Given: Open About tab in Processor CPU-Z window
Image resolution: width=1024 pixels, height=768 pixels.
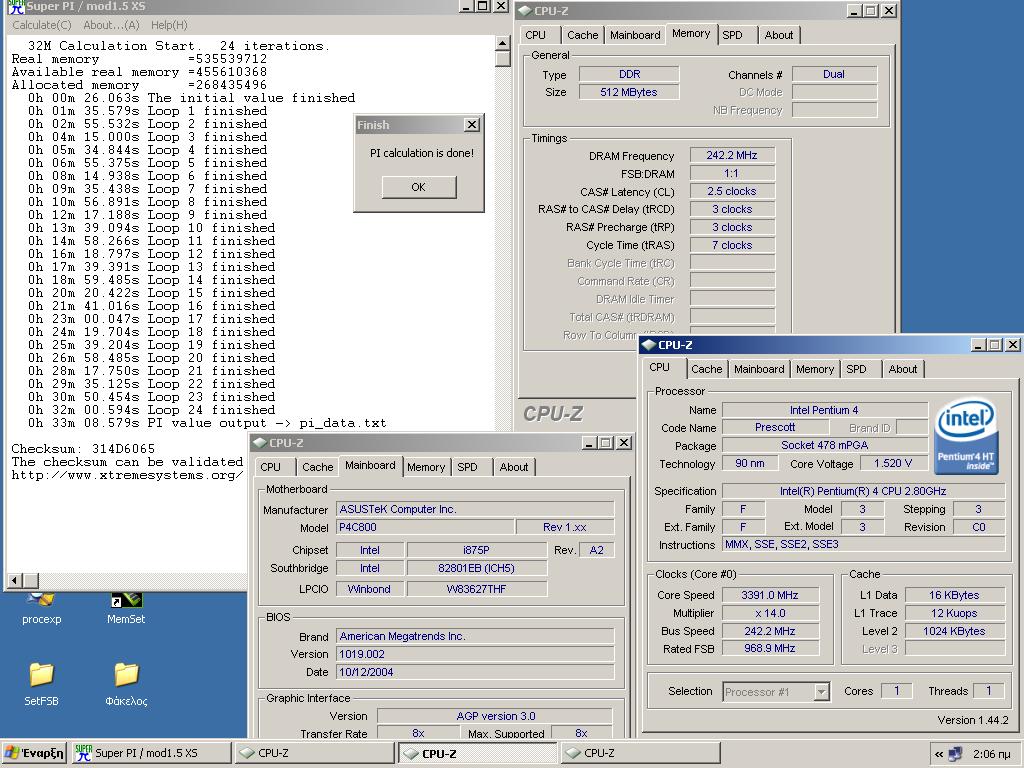Looking at the screenshot, I should (903, 369).
